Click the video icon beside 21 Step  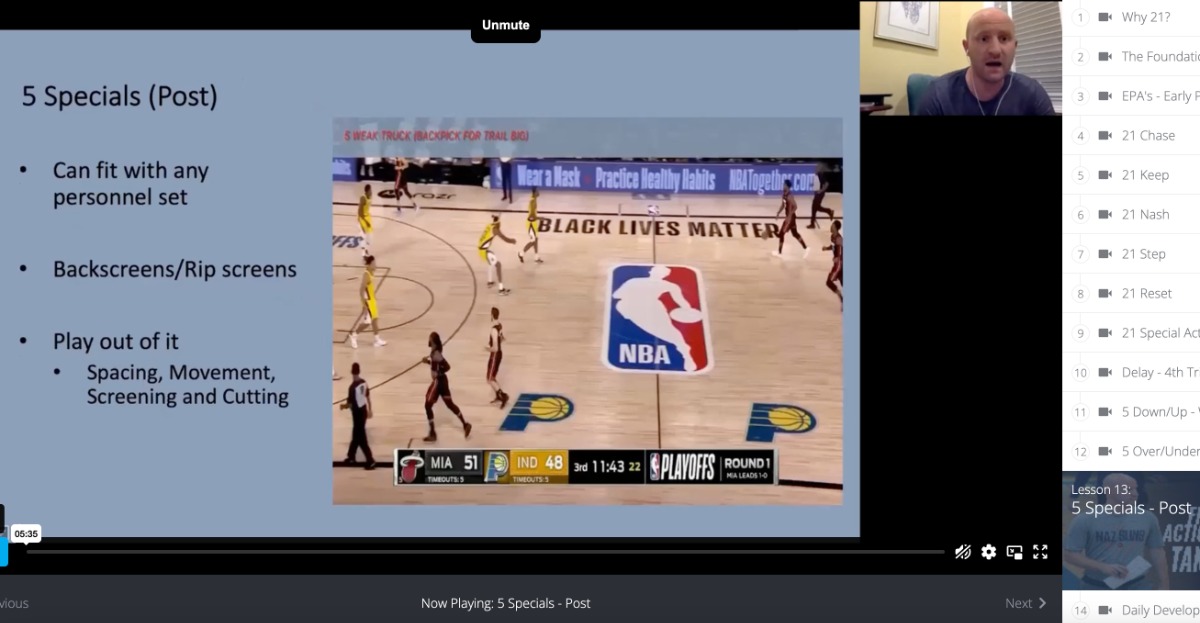[1105, 254]
